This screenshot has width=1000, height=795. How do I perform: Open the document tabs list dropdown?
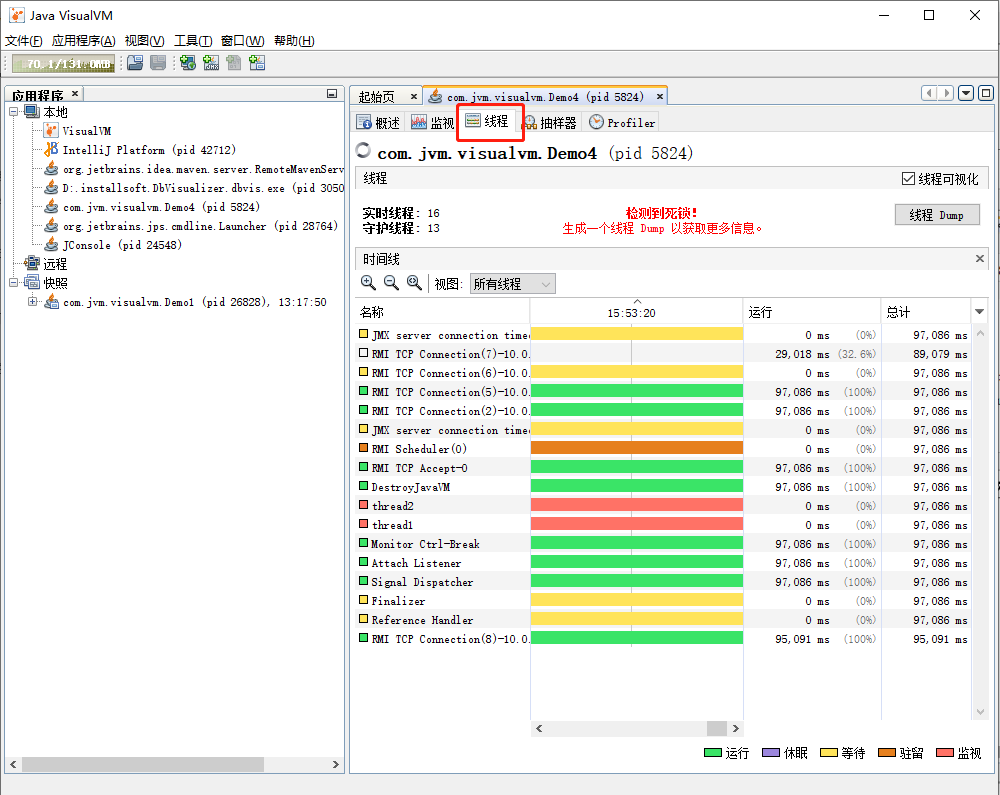pos(966,94)
